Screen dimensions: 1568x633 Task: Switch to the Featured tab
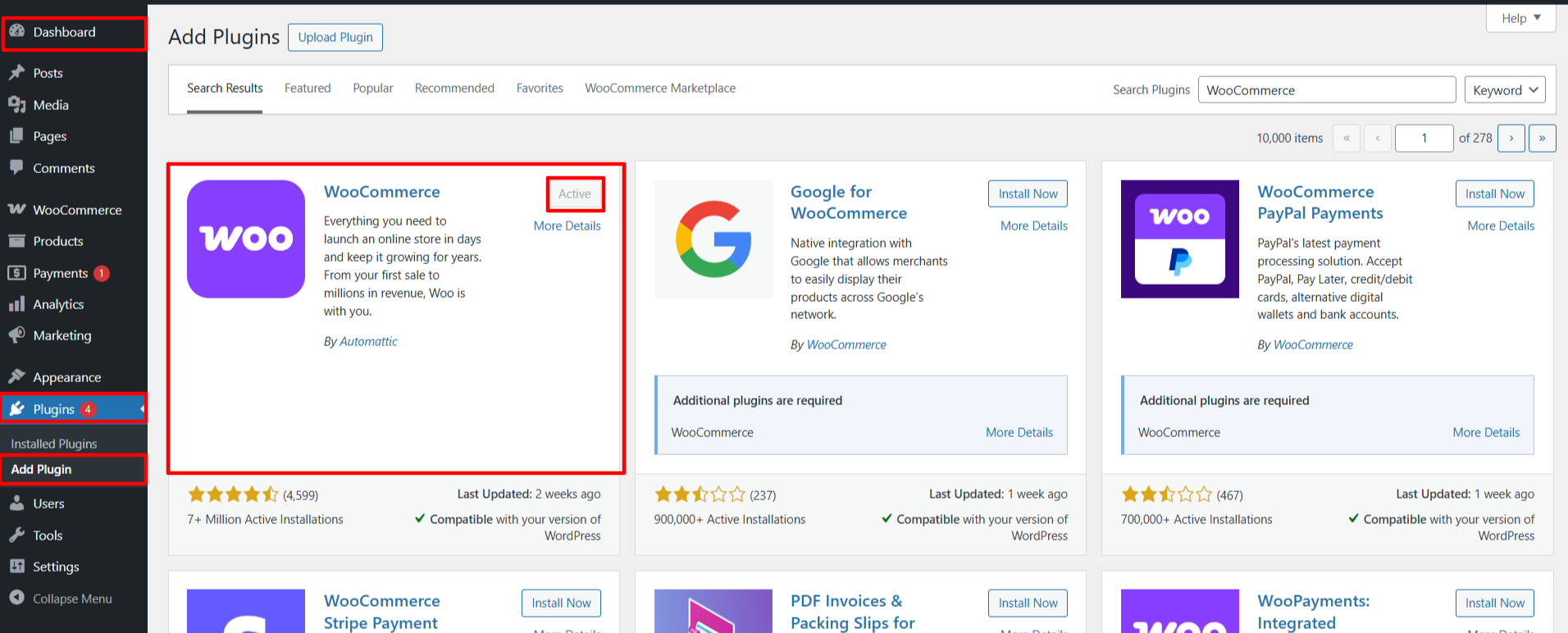(308, 89)
